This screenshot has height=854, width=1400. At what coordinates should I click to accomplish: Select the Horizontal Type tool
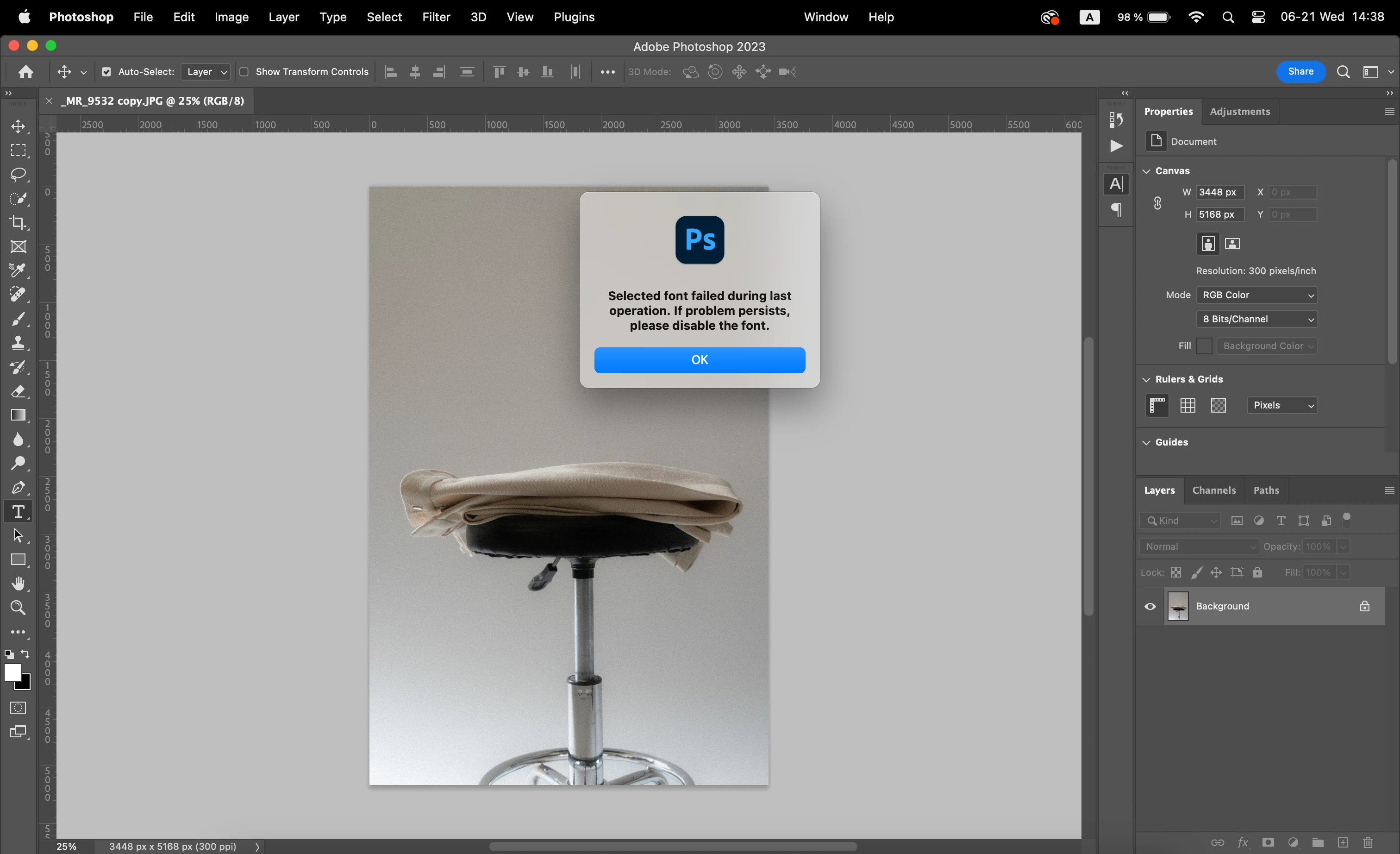[x=18, y=511]
